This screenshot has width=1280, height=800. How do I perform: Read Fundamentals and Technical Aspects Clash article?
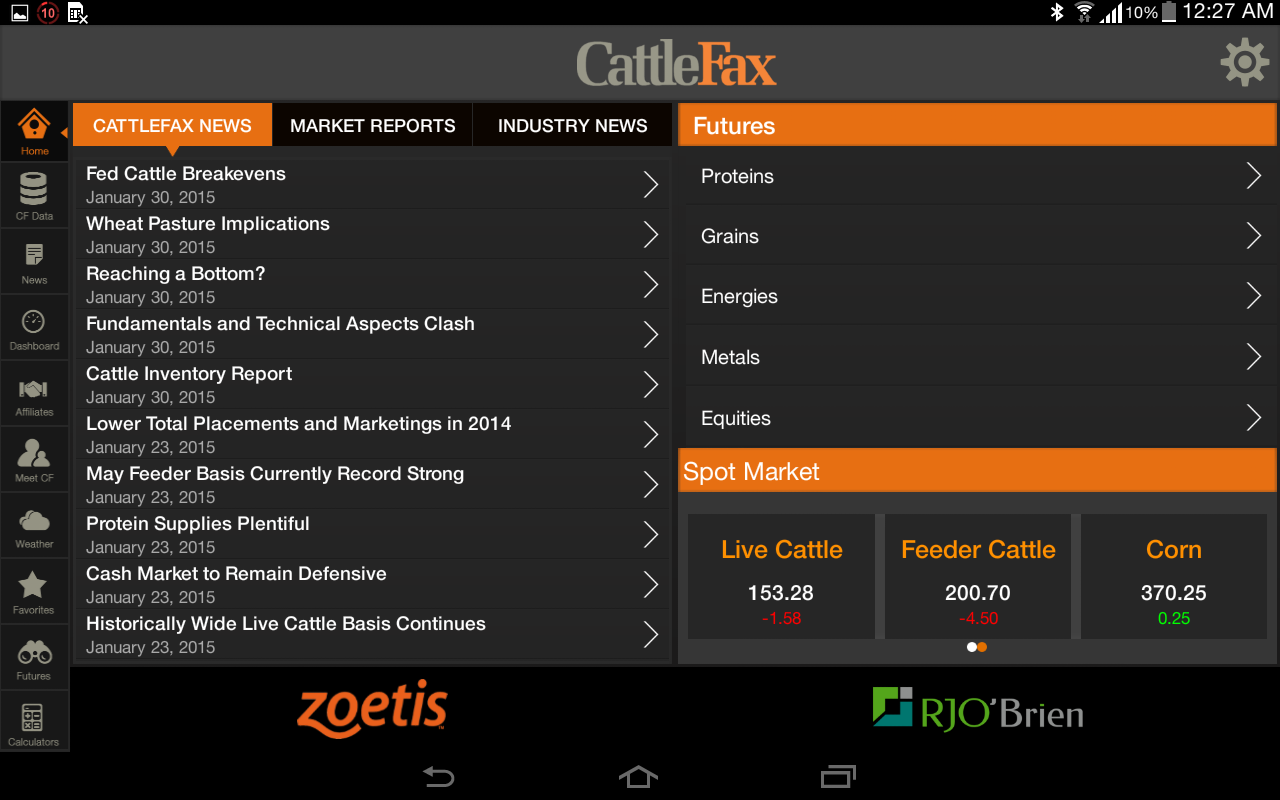tap(372, 334)
